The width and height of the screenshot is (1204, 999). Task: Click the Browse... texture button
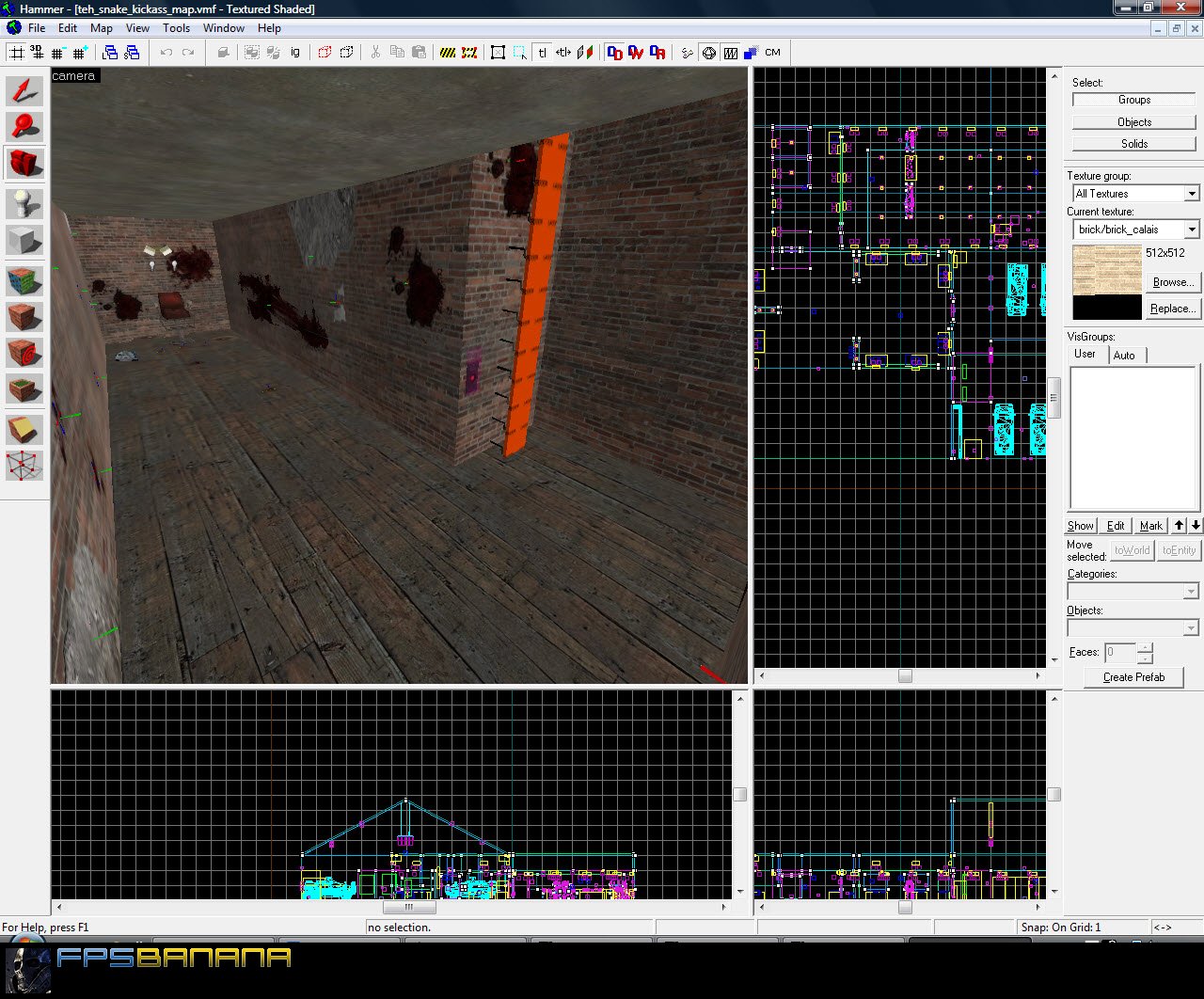(x=1172, y=282)
